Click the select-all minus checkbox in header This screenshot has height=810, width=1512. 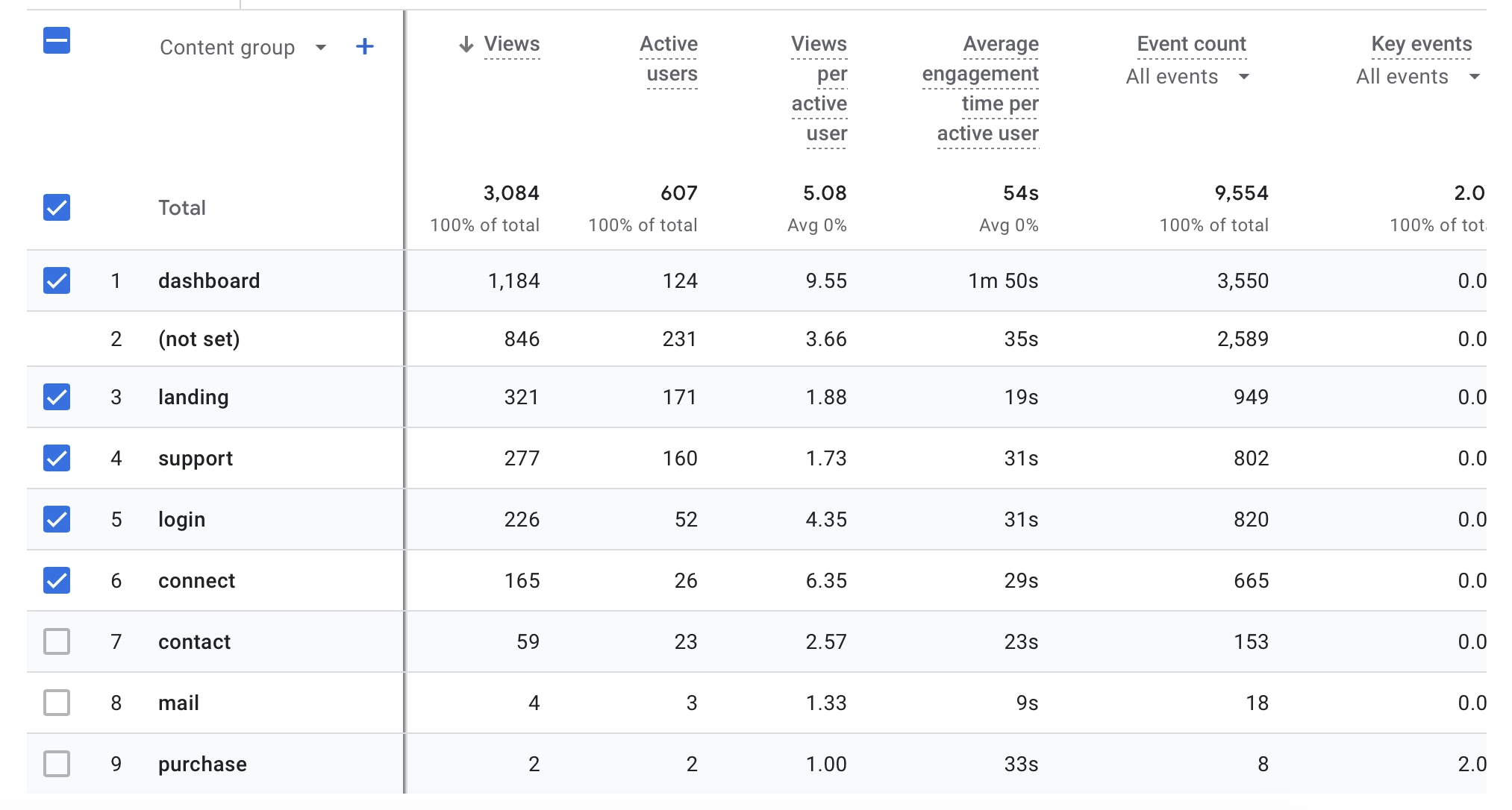[x=57, y=40]
